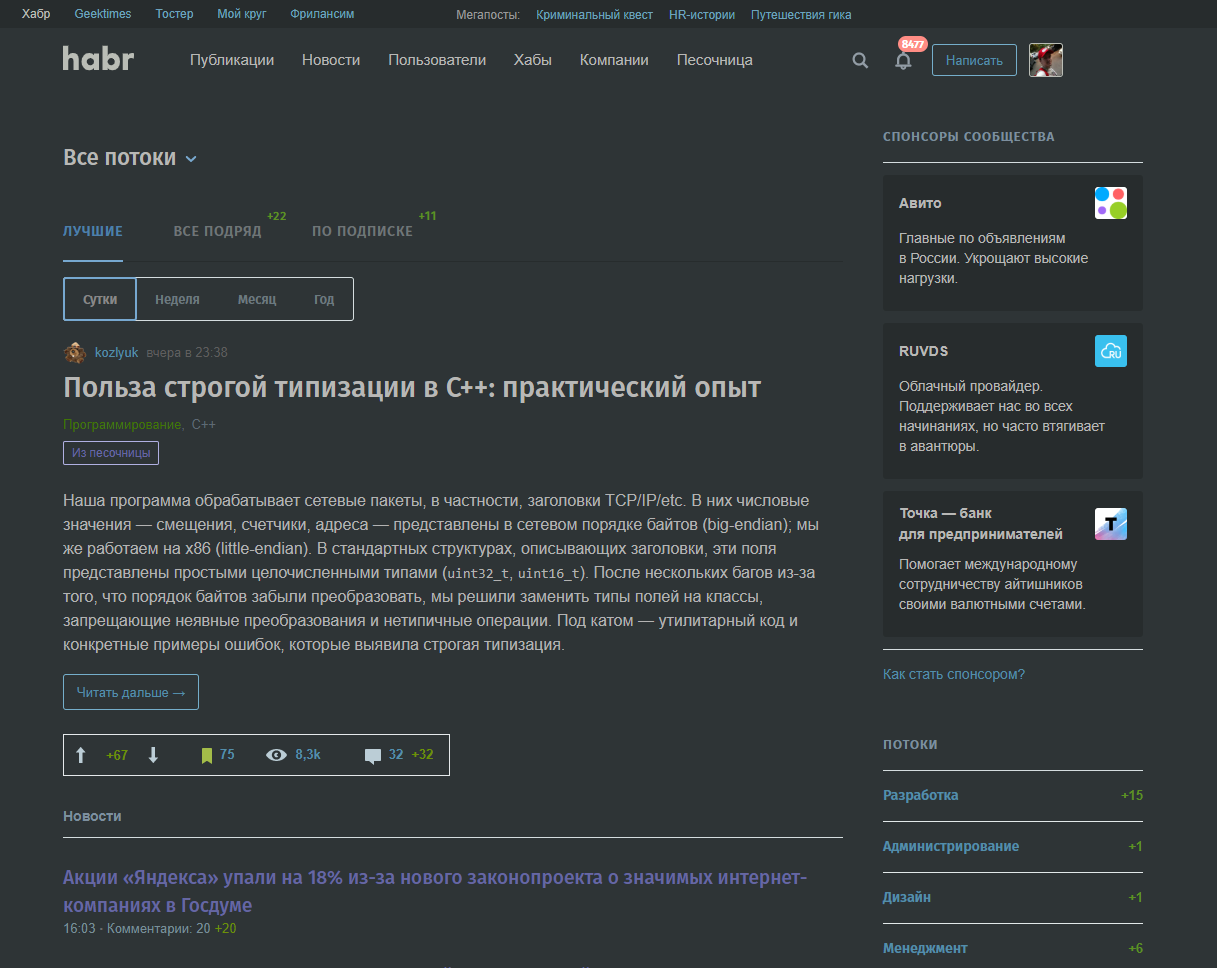The height and width of the screenshot is (968, 1217).
Task: Upvote the C++ article with the up arrow
Action: (81, 755)
